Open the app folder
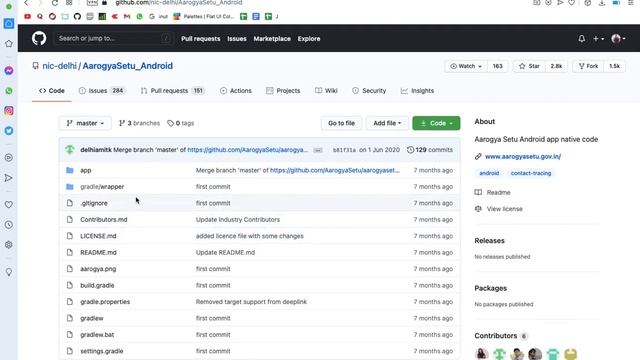 pos(86,170)
